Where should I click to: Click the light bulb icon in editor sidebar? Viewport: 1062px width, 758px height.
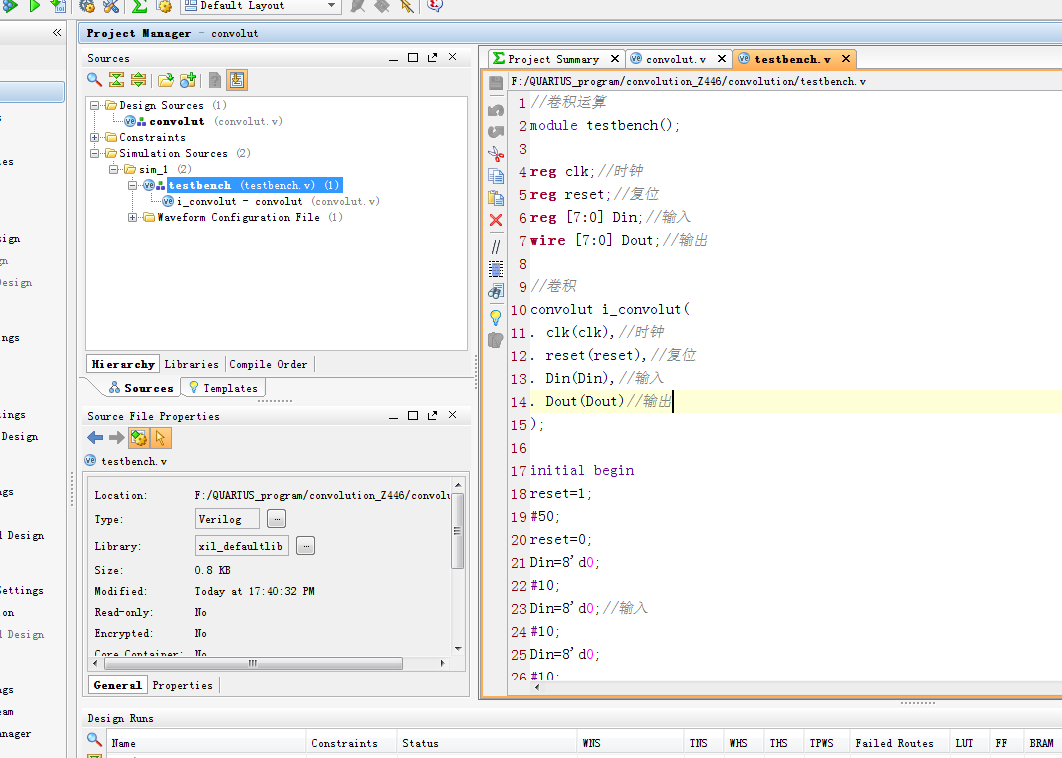pyautogui.click(x=496, y=317)
